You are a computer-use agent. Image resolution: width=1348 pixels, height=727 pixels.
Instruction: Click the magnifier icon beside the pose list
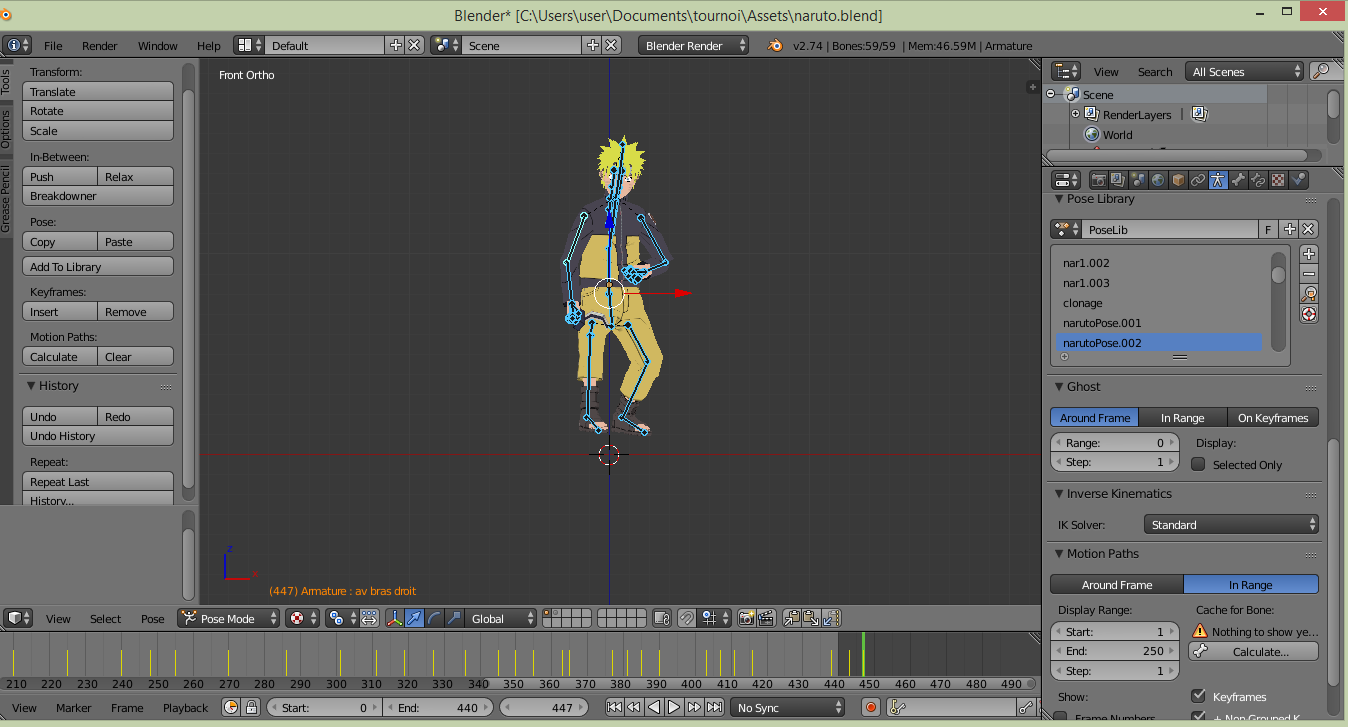pos(1308,294)
